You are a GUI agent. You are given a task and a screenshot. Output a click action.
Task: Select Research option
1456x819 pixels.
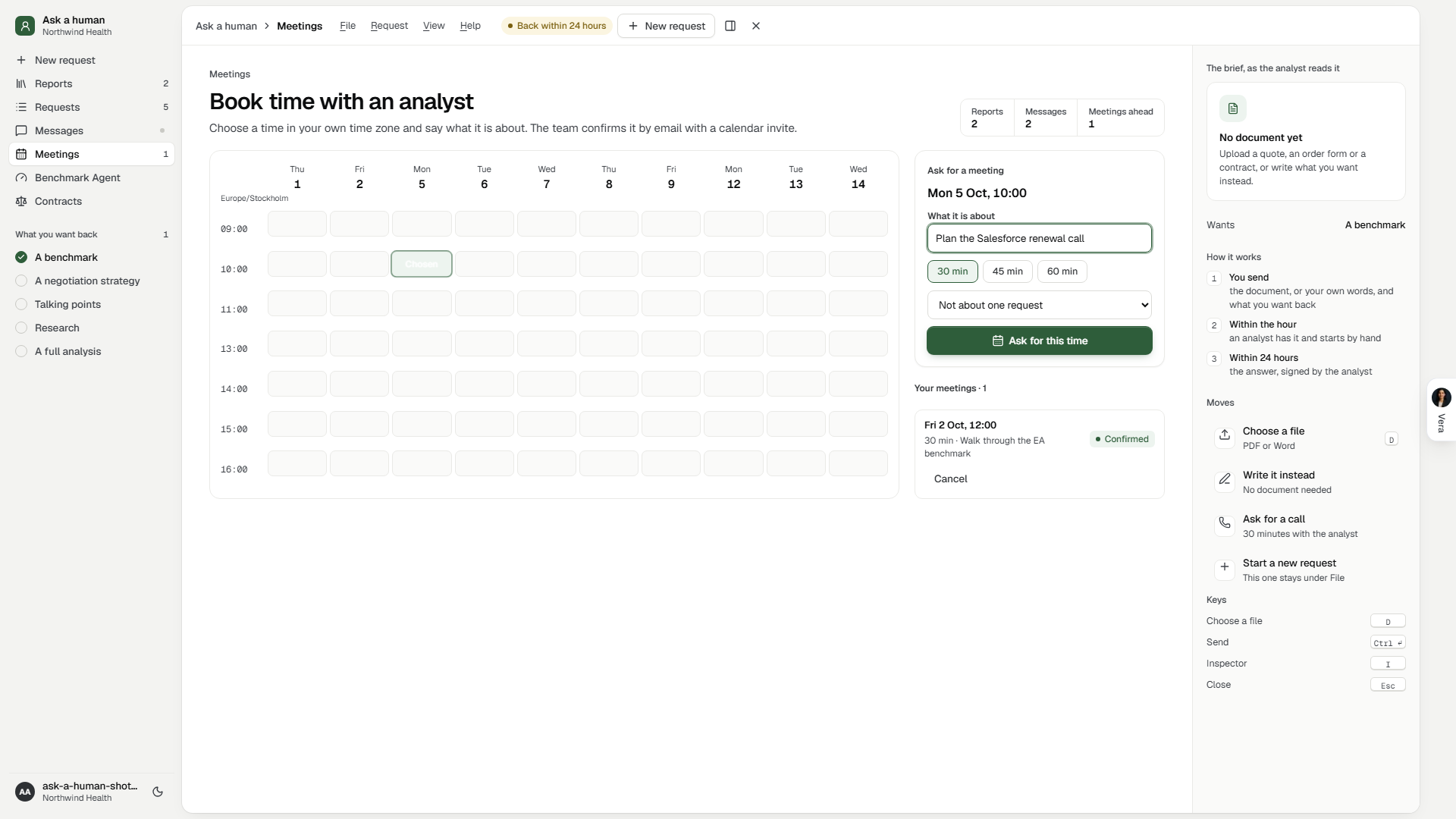coord(92,328)
